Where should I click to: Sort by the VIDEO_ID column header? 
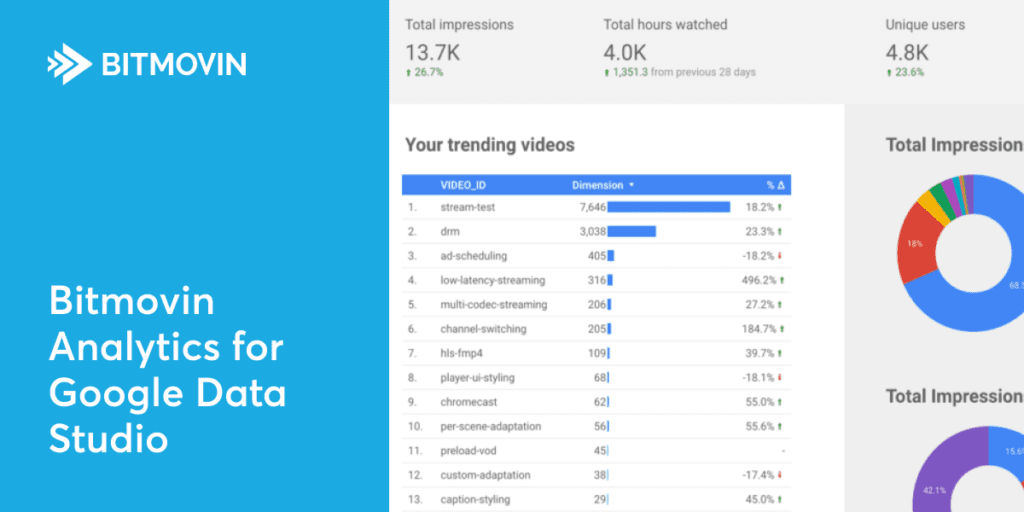point(463,185)
